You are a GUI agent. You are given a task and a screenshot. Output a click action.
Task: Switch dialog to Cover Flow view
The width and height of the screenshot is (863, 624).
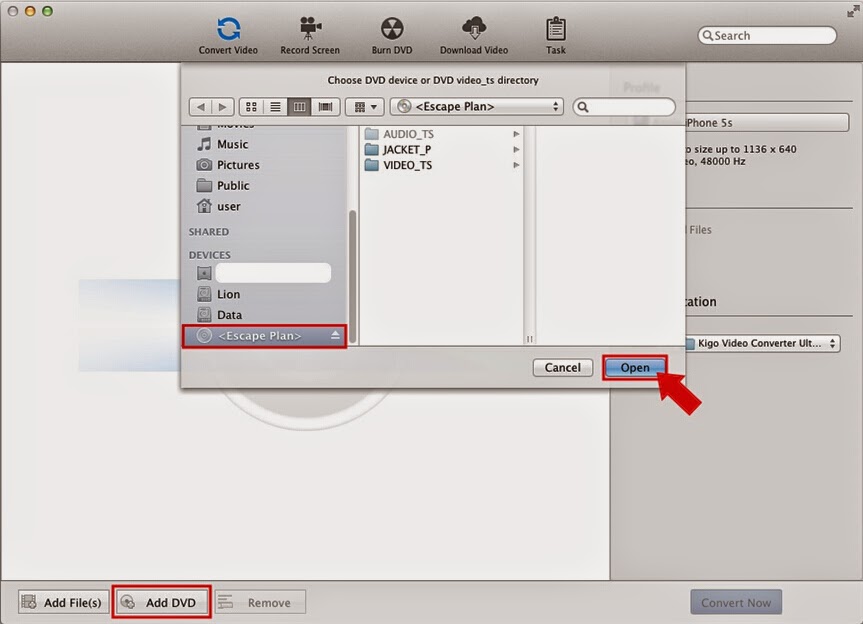[325, 107]
